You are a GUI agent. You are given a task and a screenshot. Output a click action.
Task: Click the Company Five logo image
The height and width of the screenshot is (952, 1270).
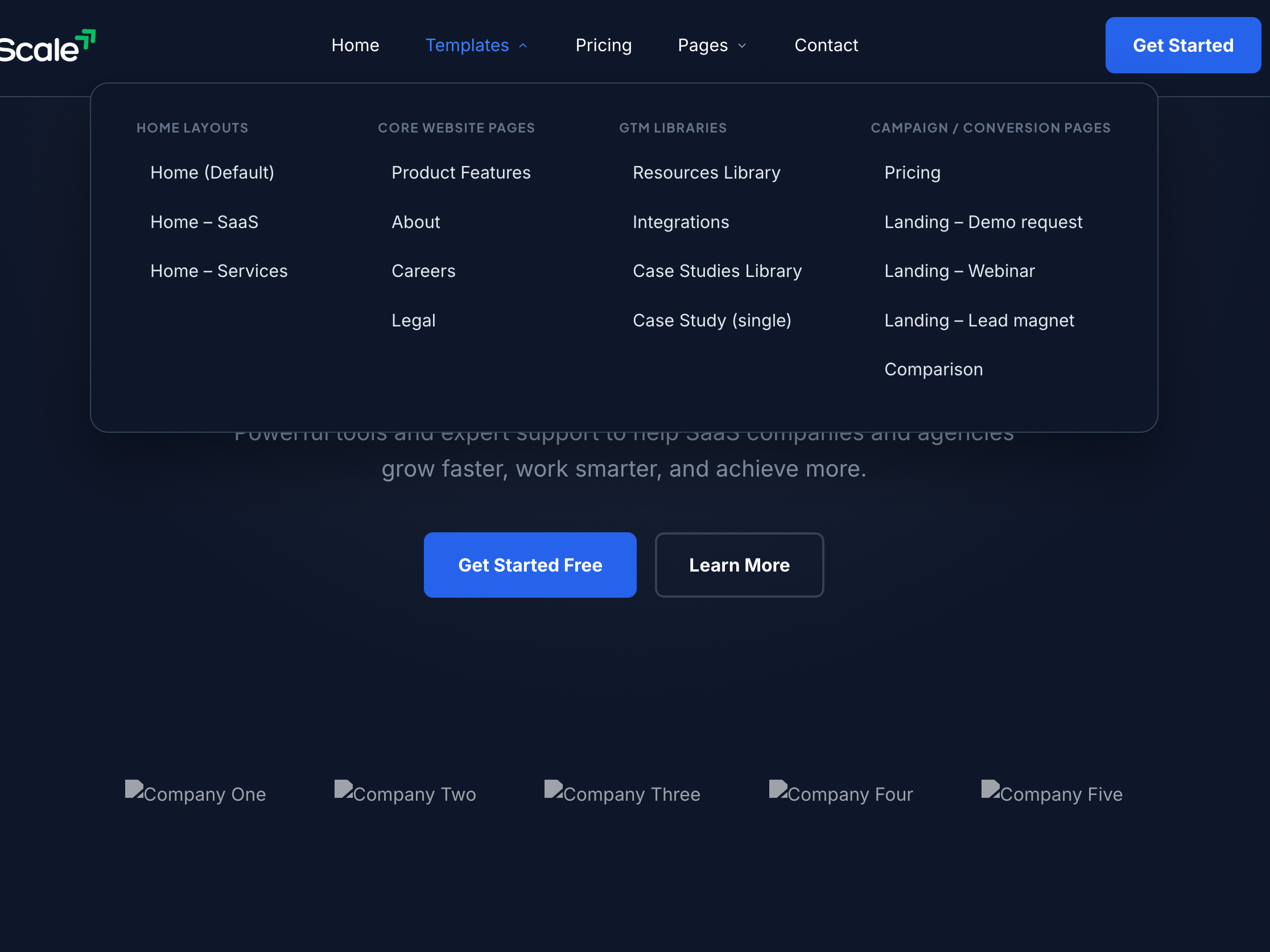(x=1052, y=794)
